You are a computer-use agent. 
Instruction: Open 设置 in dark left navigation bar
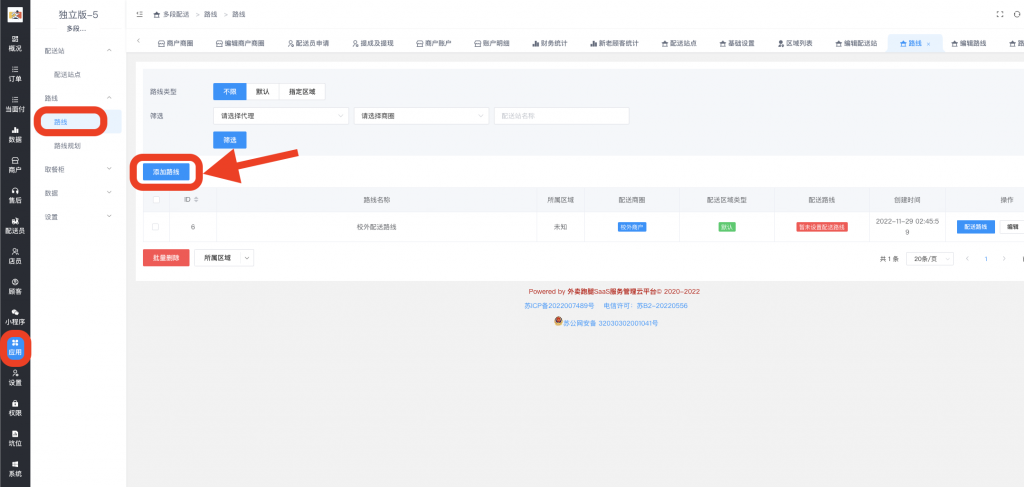(x=15, y=378)
